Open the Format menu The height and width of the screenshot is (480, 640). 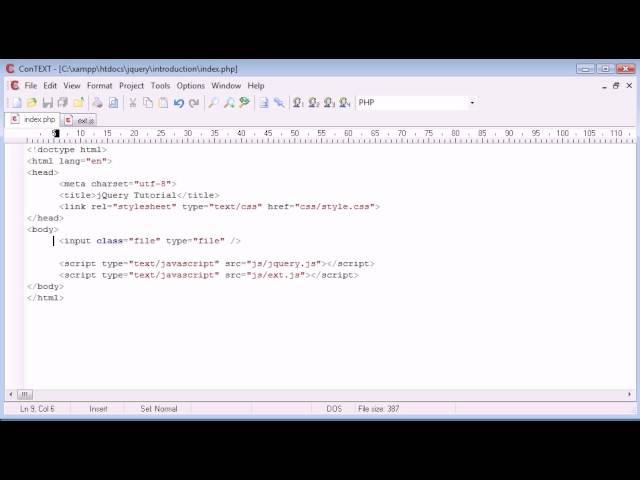[100, 86]
